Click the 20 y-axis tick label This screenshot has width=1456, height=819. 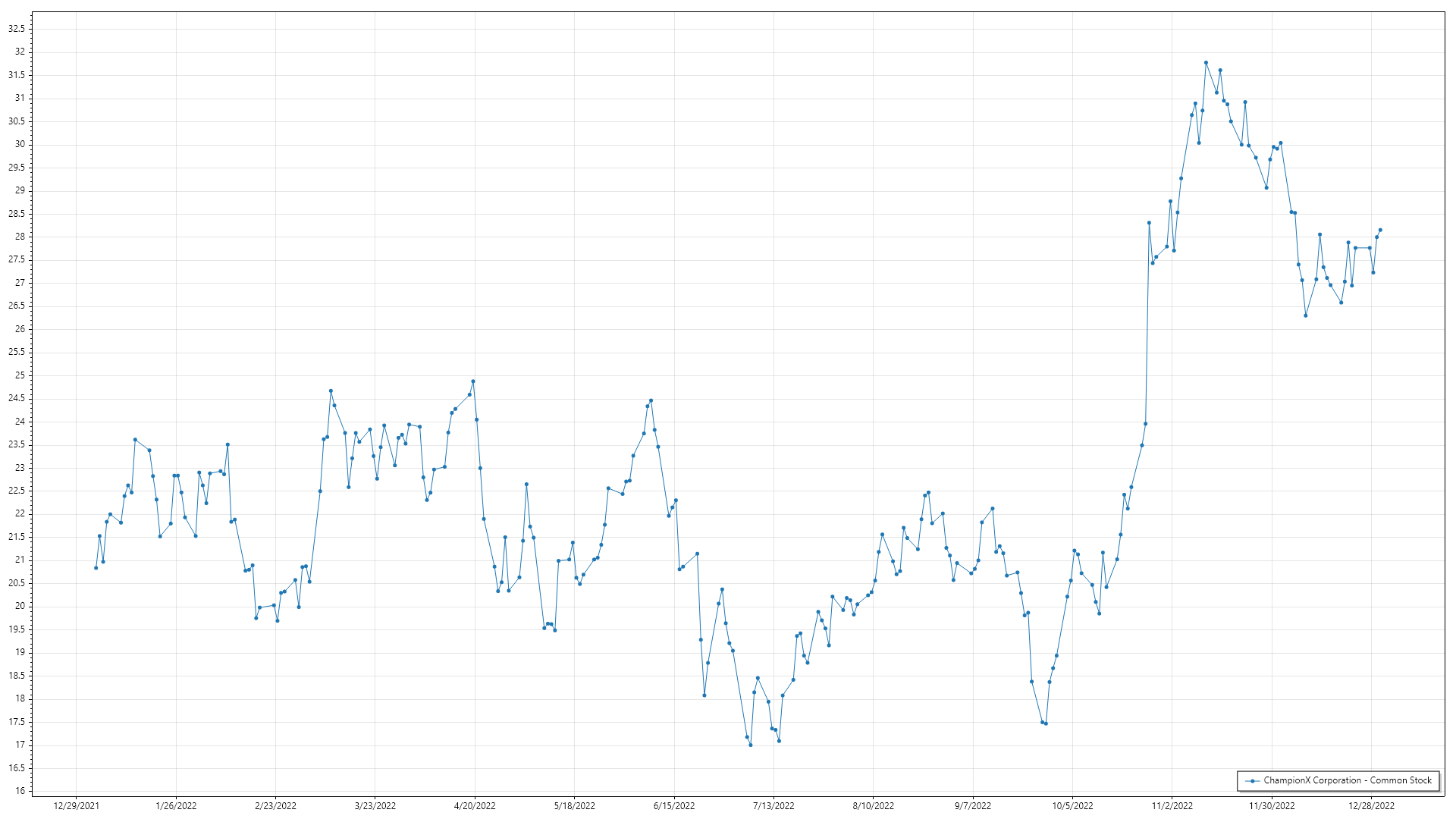tap(20, 606)
